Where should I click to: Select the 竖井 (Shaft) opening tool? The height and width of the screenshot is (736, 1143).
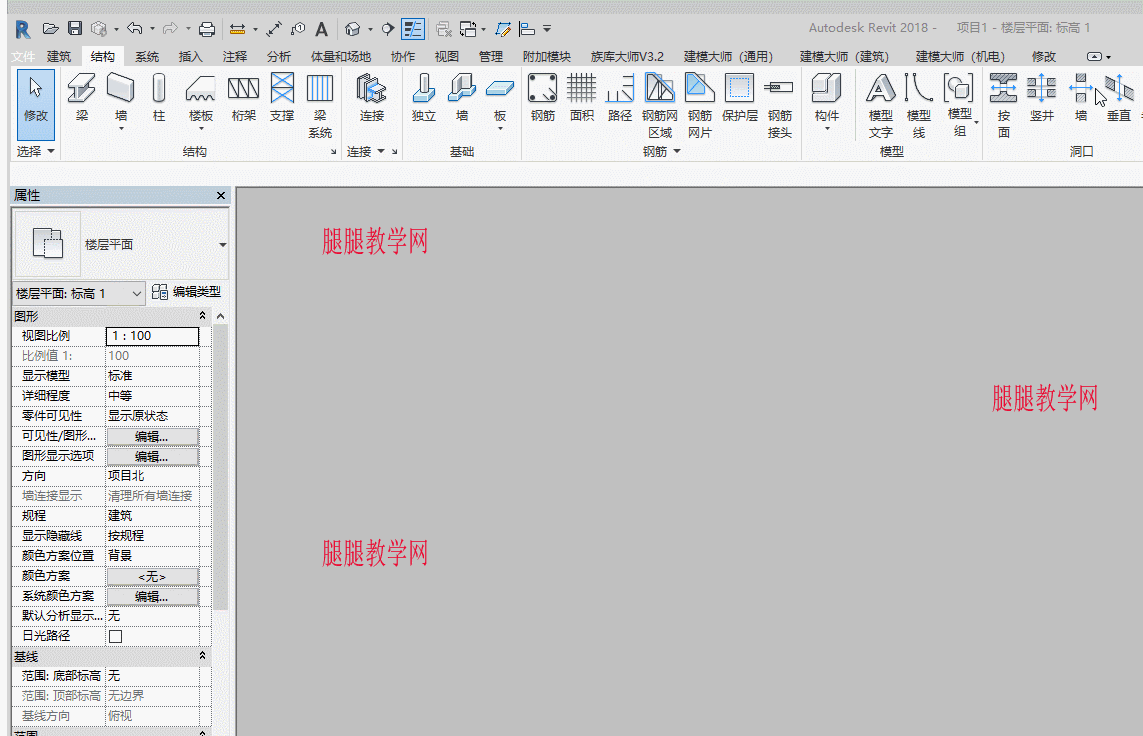click(1042, 97)
